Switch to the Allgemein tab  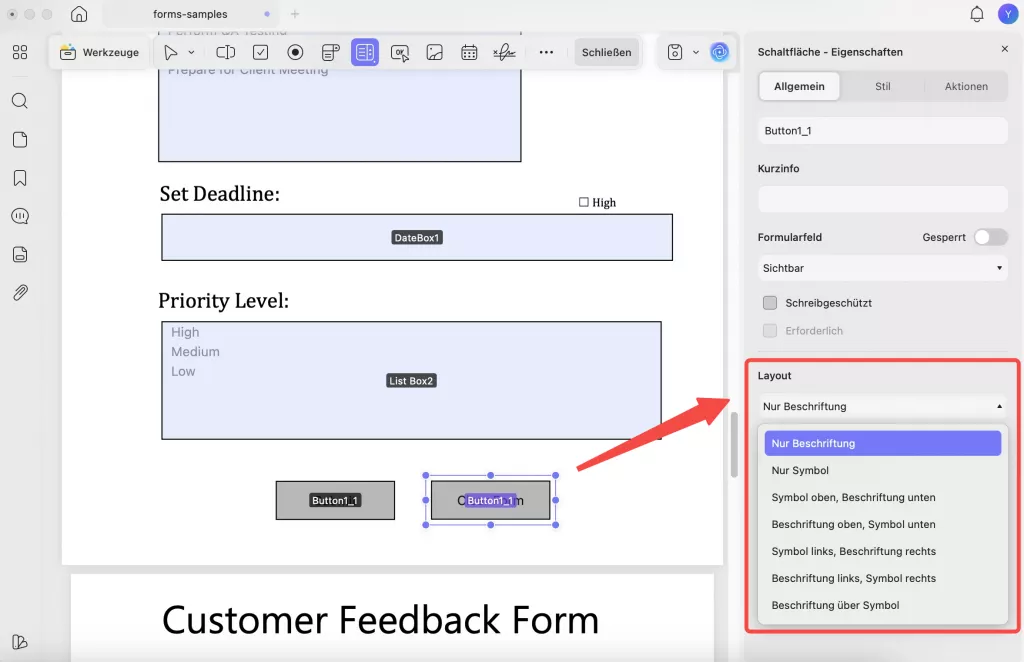799,86
